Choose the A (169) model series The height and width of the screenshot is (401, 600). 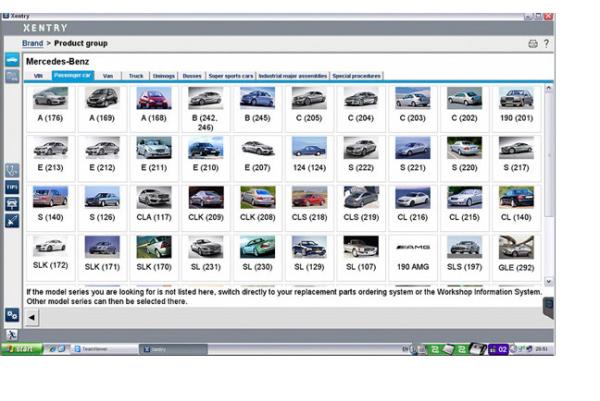pyautogui.click(x=102, y=109)
